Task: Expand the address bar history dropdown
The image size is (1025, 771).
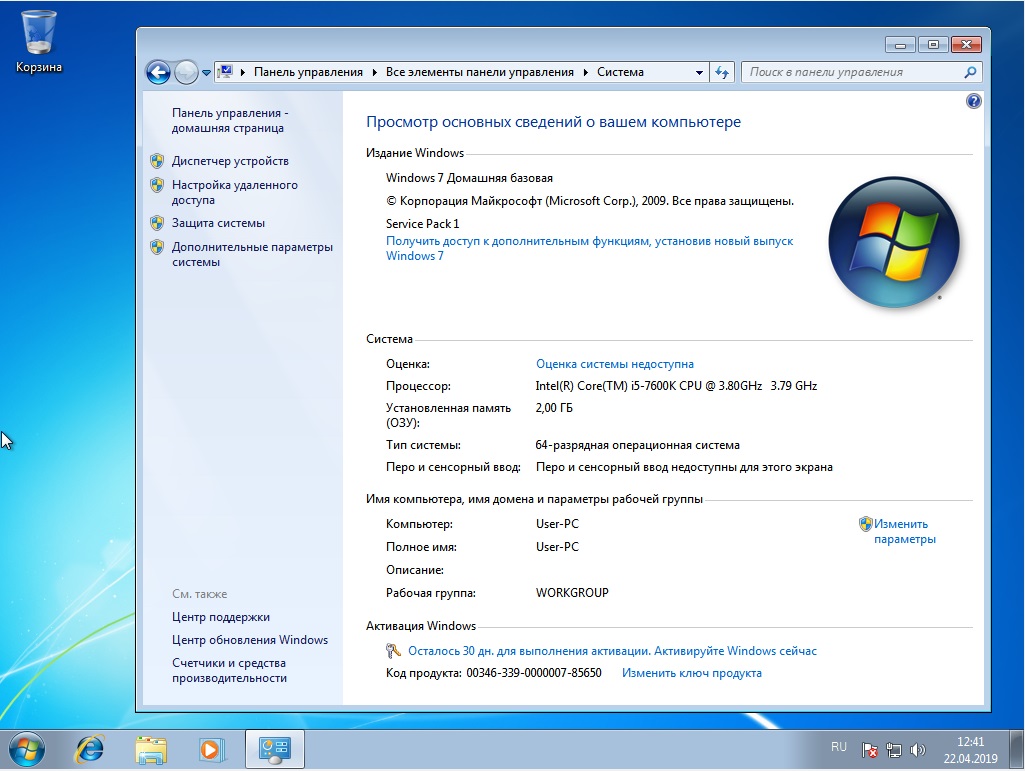Action: click(x=699, y=72)
